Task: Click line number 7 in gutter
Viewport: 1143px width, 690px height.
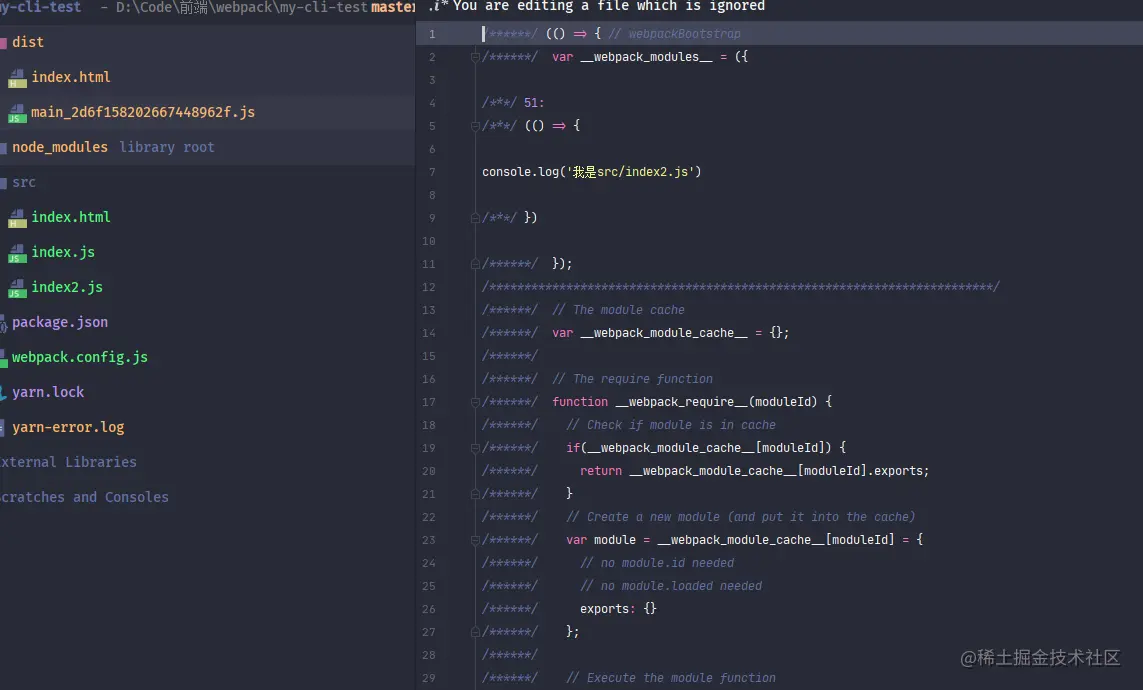Action: pyautogui.click(x=432, y=172)
